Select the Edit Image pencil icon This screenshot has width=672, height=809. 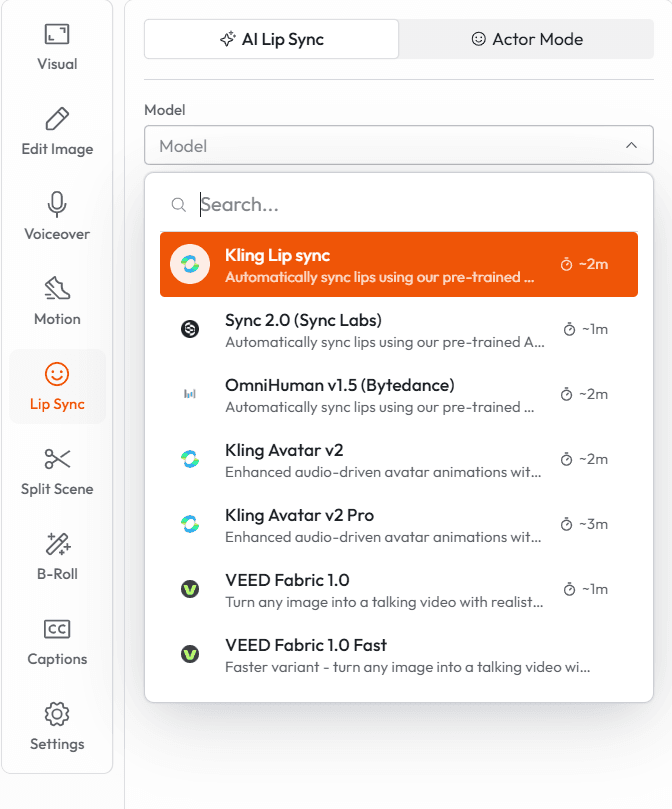[57, 119]
